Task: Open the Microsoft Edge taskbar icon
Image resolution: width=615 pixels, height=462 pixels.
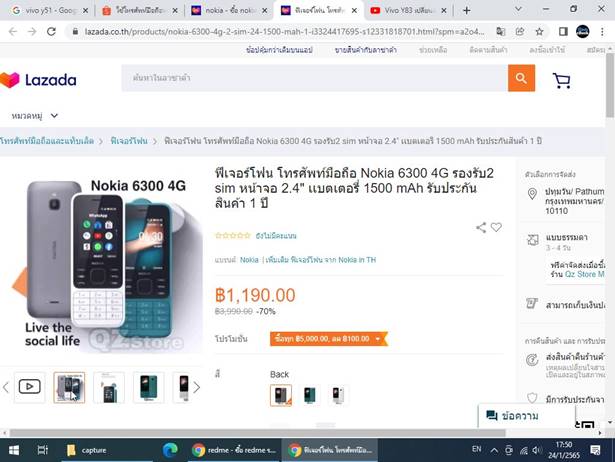Action: pyautogui.click(x=170, y=450)
